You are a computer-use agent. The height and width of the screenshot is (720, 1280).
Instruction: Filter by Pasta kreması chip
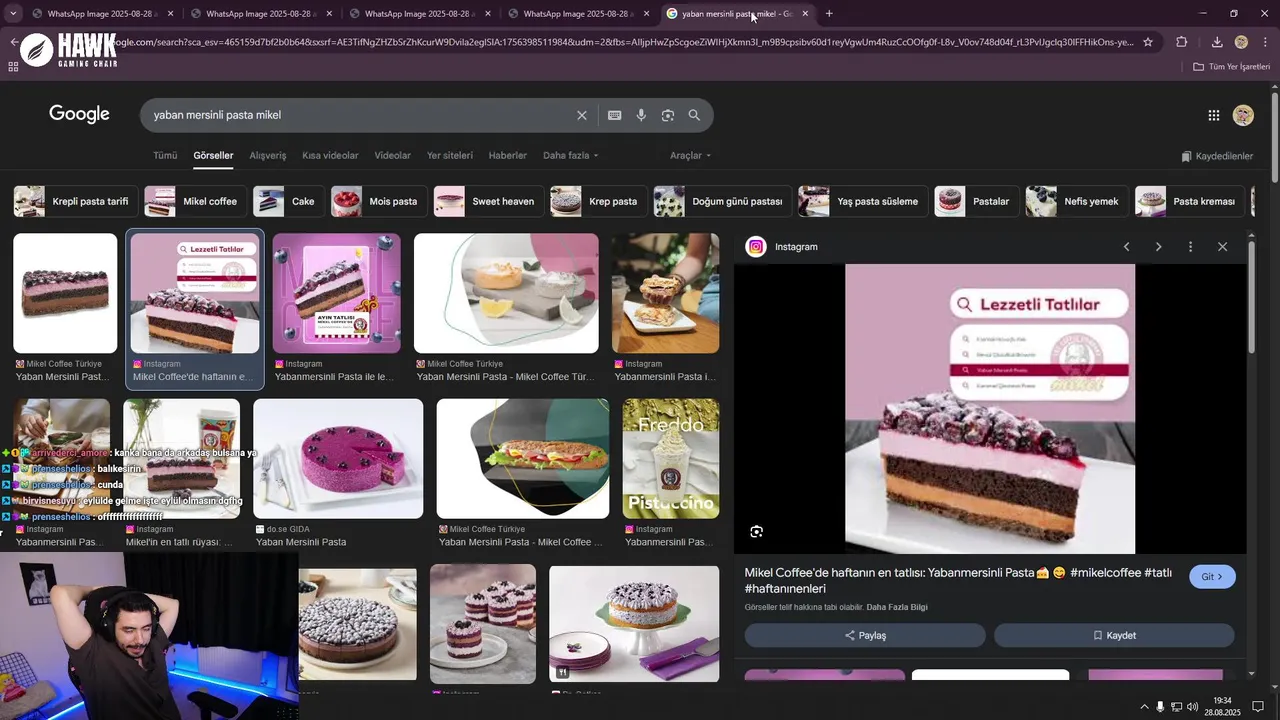pos(1190,201)
